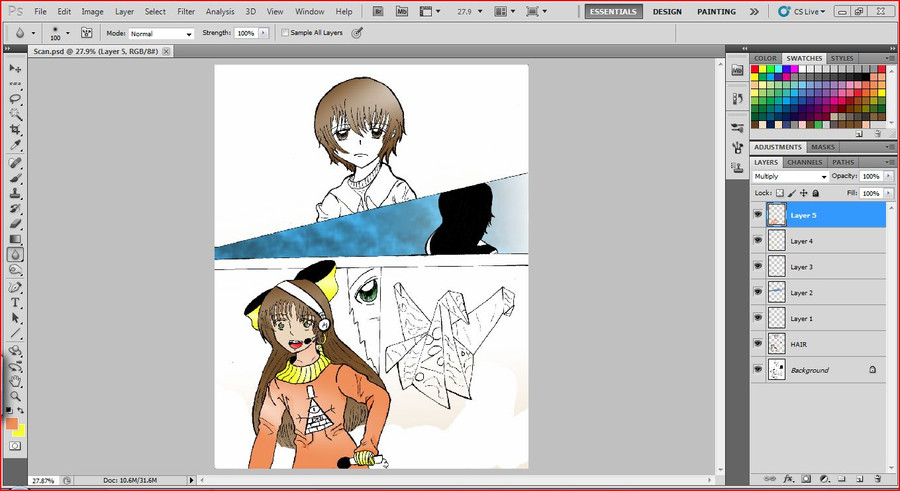Open the Strength slider arrow
The image size is (900, 491).
click(263, 33)
